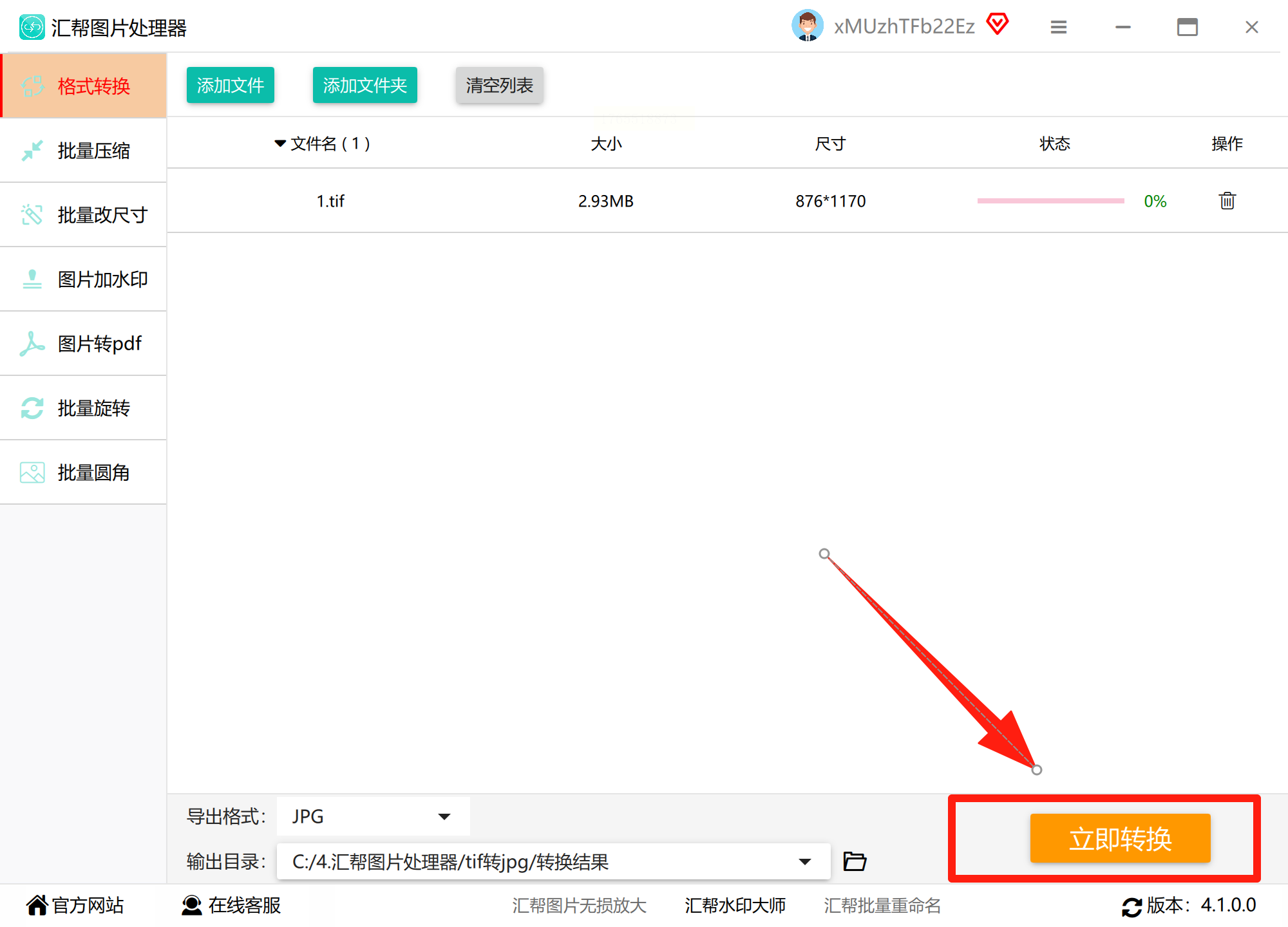Click the hamburger menu icon in title bar
The height and width of the screenshot is (927, 1288).
[x=1058, y=27]
